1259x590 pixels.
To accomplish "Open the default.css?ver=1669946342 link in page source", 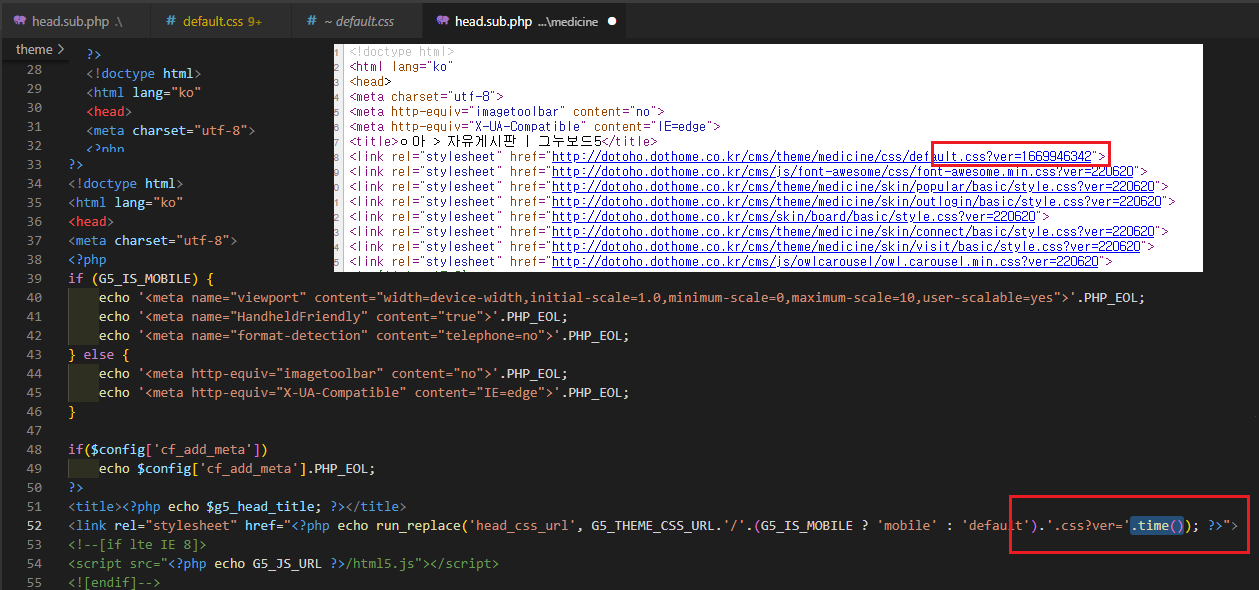I will point(824,156).
